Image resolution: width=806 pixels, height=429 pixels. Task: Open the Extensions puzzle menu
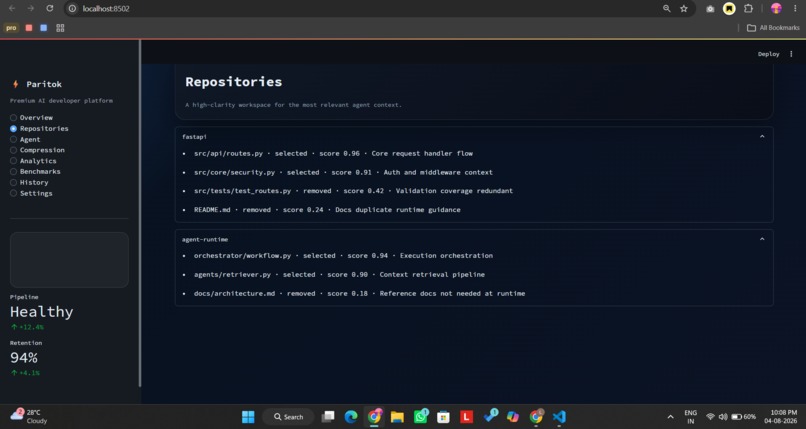pyautogui.click(x=748, y=9)
